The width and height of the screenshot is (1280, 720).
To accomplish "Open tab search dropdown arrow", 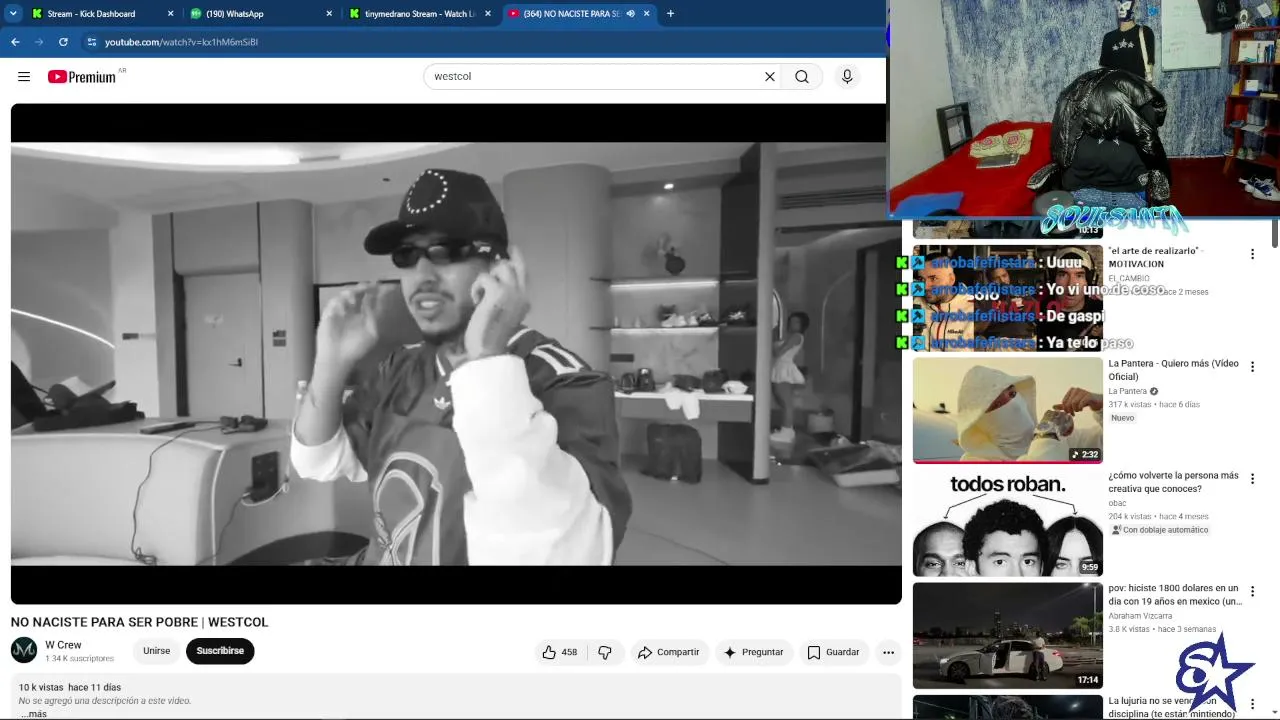I will coord(13,14).
